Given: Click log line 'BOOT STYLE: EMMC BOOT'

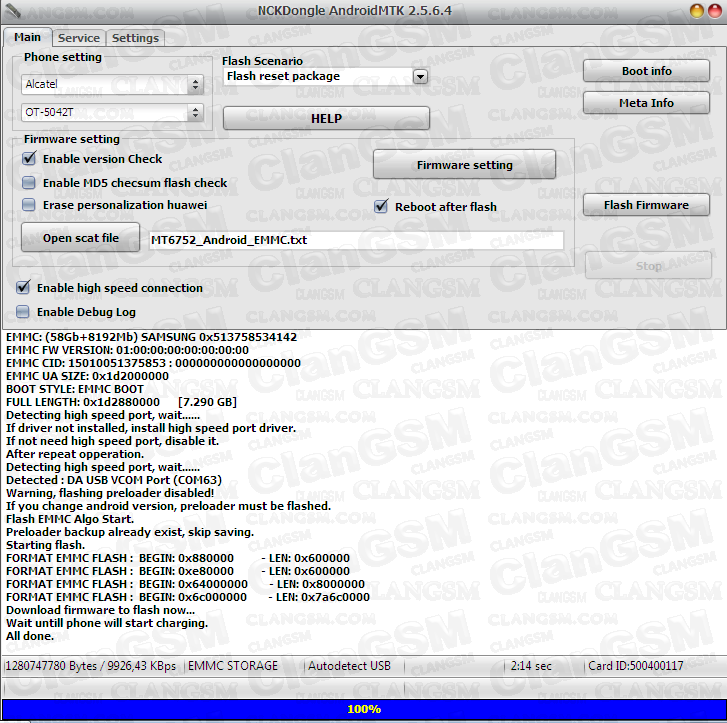Looking at the screenshot, I should [75, 389].
